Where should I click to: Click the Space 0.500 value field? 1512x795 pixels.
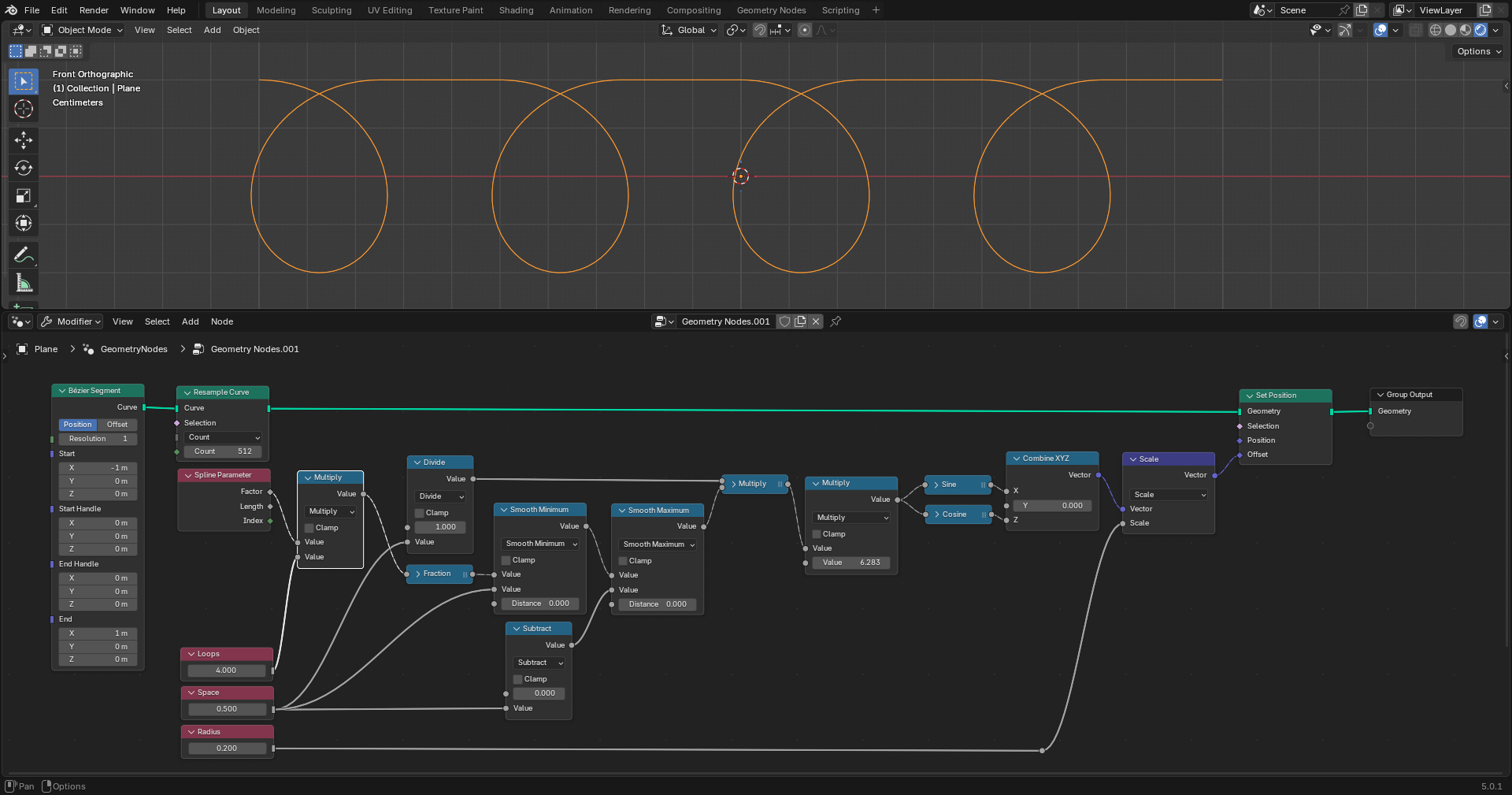[227, 709]
